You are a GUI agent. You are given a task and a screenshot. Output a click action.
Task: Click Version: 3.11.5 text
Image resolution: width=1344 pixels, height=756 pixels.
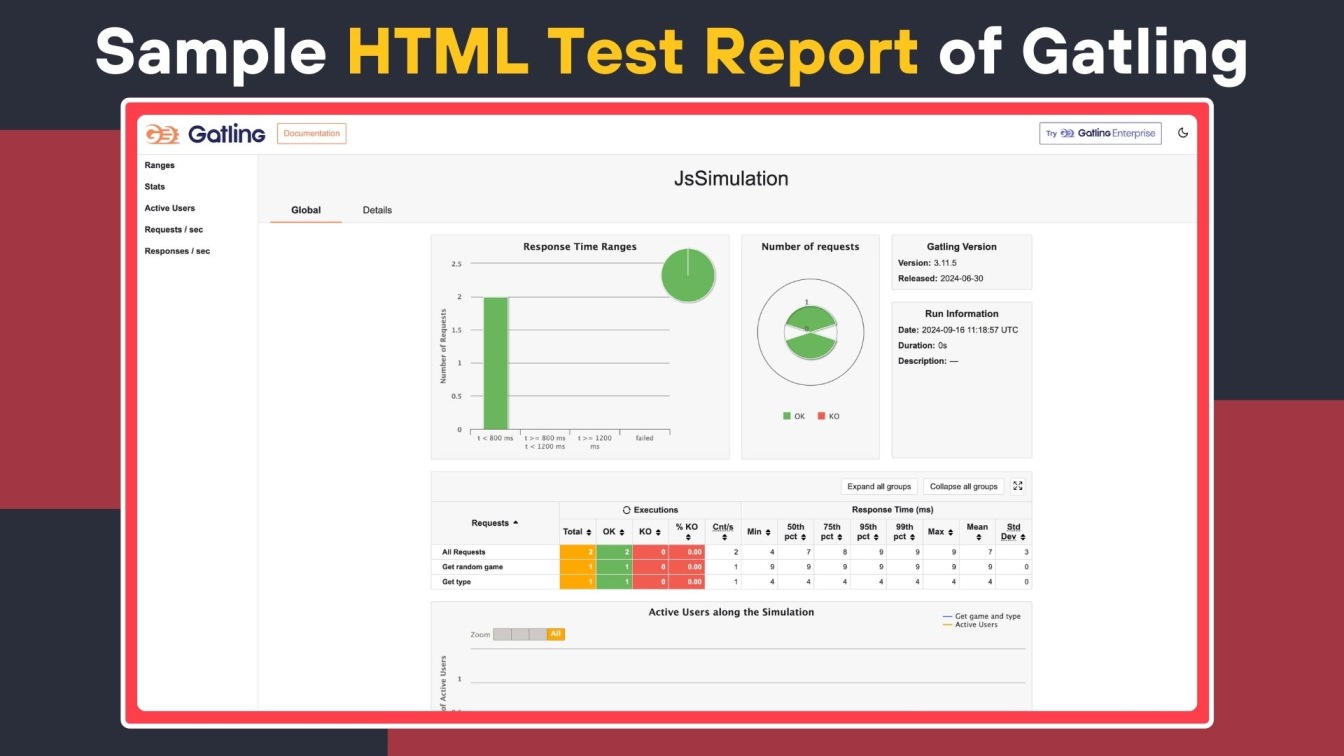click(927, 263)
